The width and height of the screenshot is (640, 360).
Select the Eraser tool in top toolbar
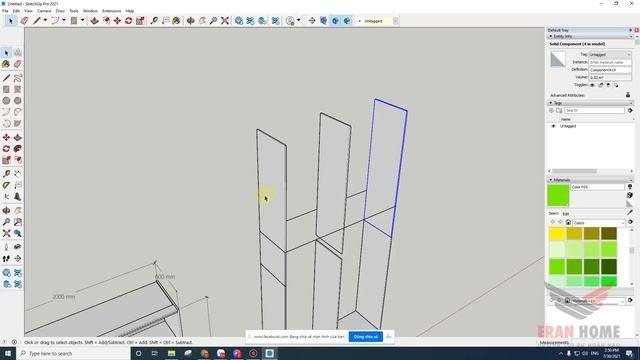(24, 20)
